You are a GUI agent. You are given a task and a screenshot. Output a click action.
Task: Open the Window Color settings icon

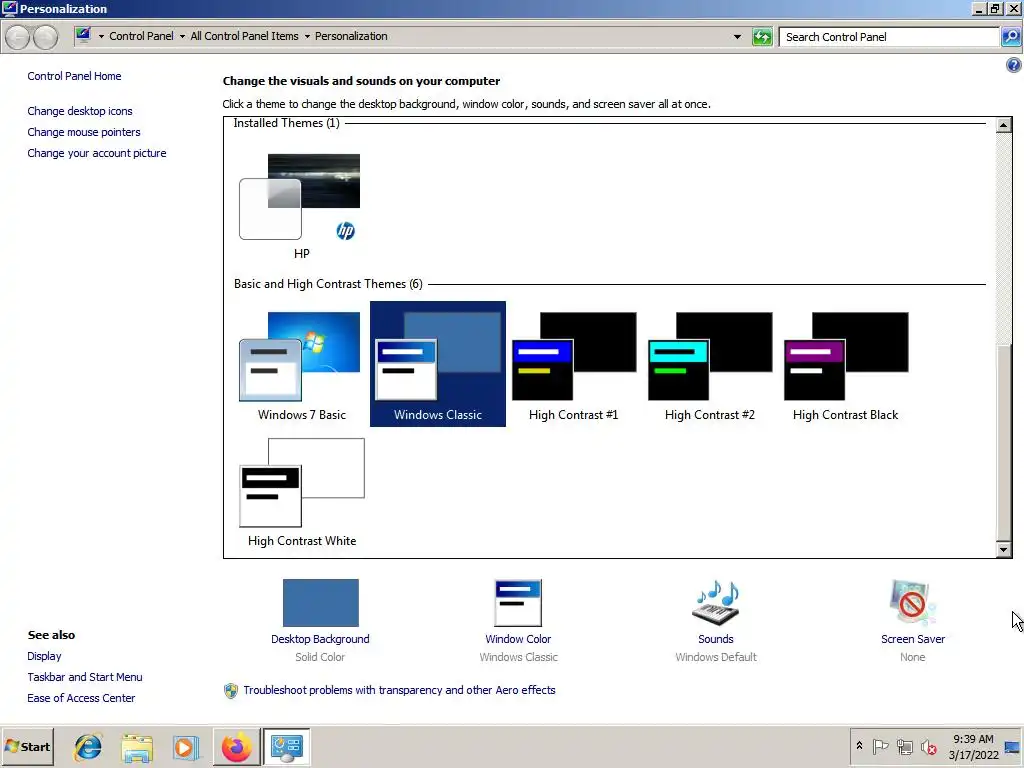click(x=518, y=603)
